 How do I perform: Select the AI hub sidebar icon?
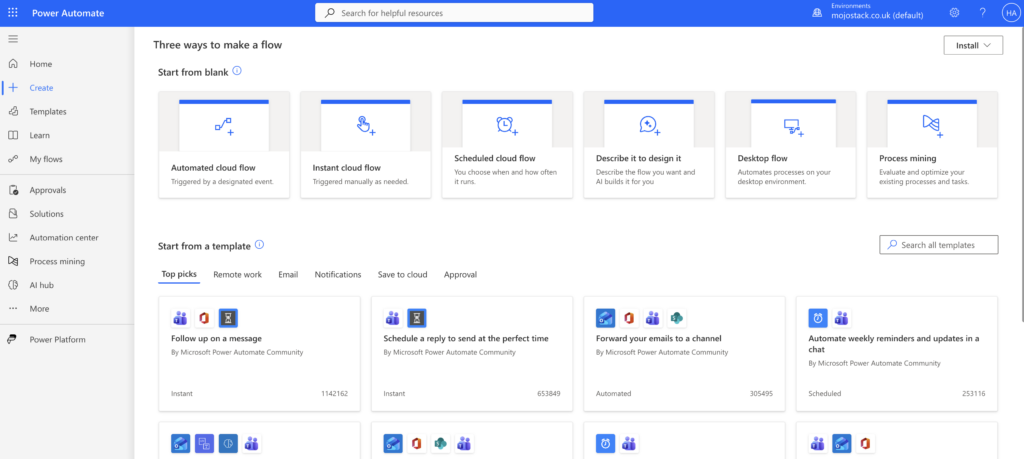[12, 285]
